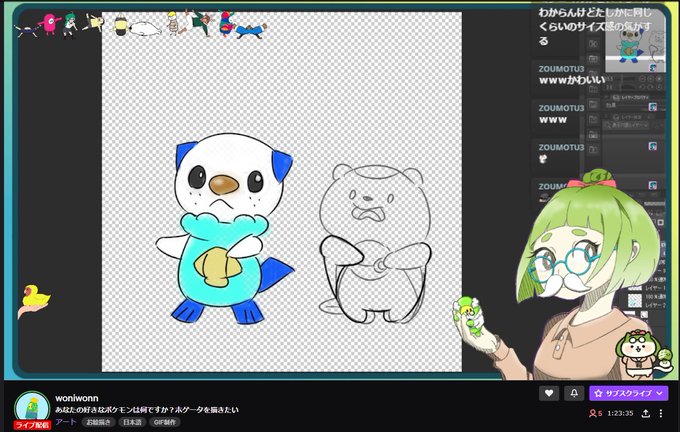This screenshot has width=680, height=432.
Task: Open woniwonn channel avatar
Action: click(x=32, y=409)
